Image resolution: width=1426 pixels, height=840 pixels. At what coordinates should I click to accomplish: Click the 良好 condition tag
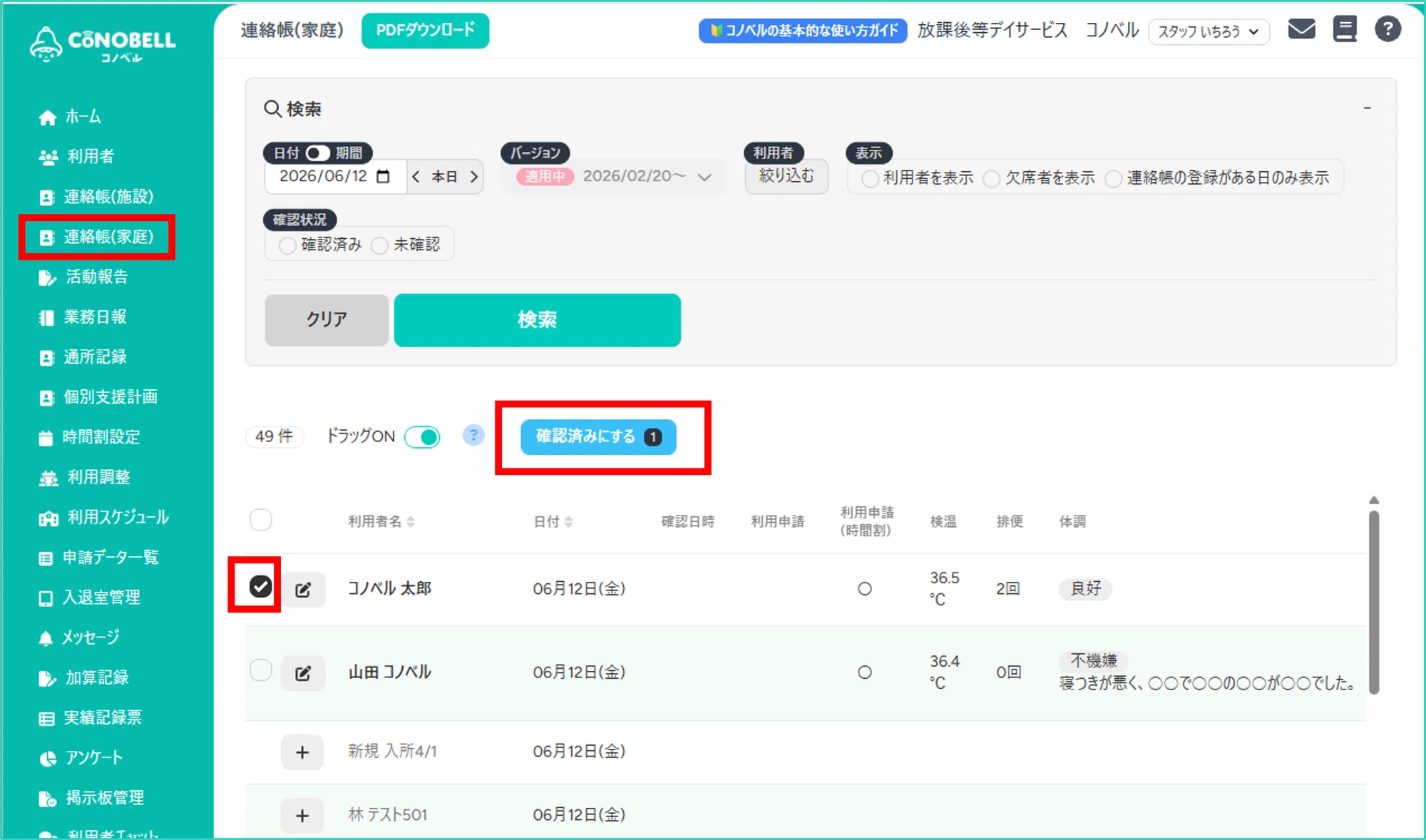click(1086, 588)
